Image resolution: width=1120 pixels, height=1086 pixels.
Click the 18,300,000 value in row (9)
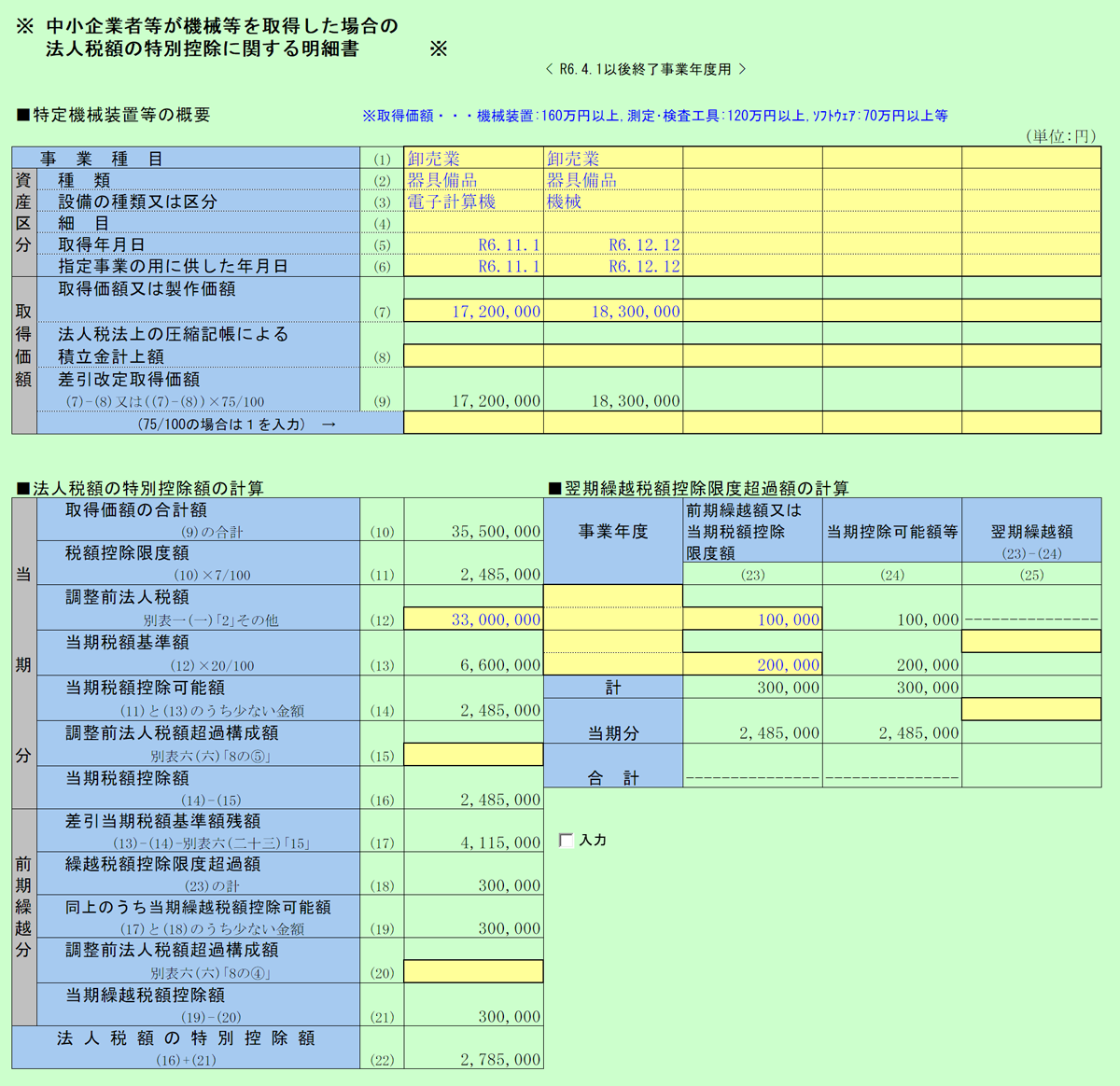636,400
